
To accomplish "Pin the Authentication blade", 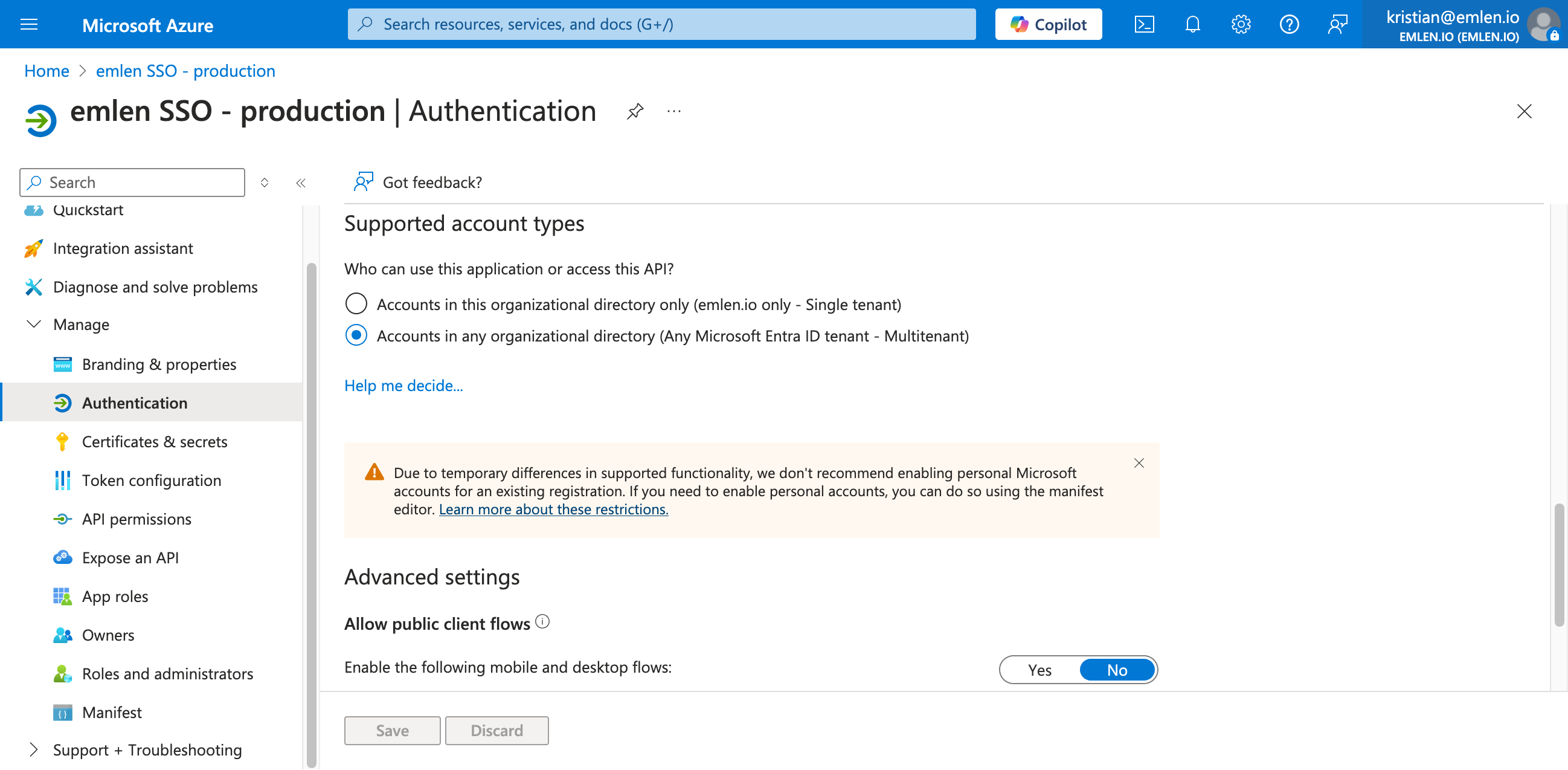I will (x=635, y=111).
